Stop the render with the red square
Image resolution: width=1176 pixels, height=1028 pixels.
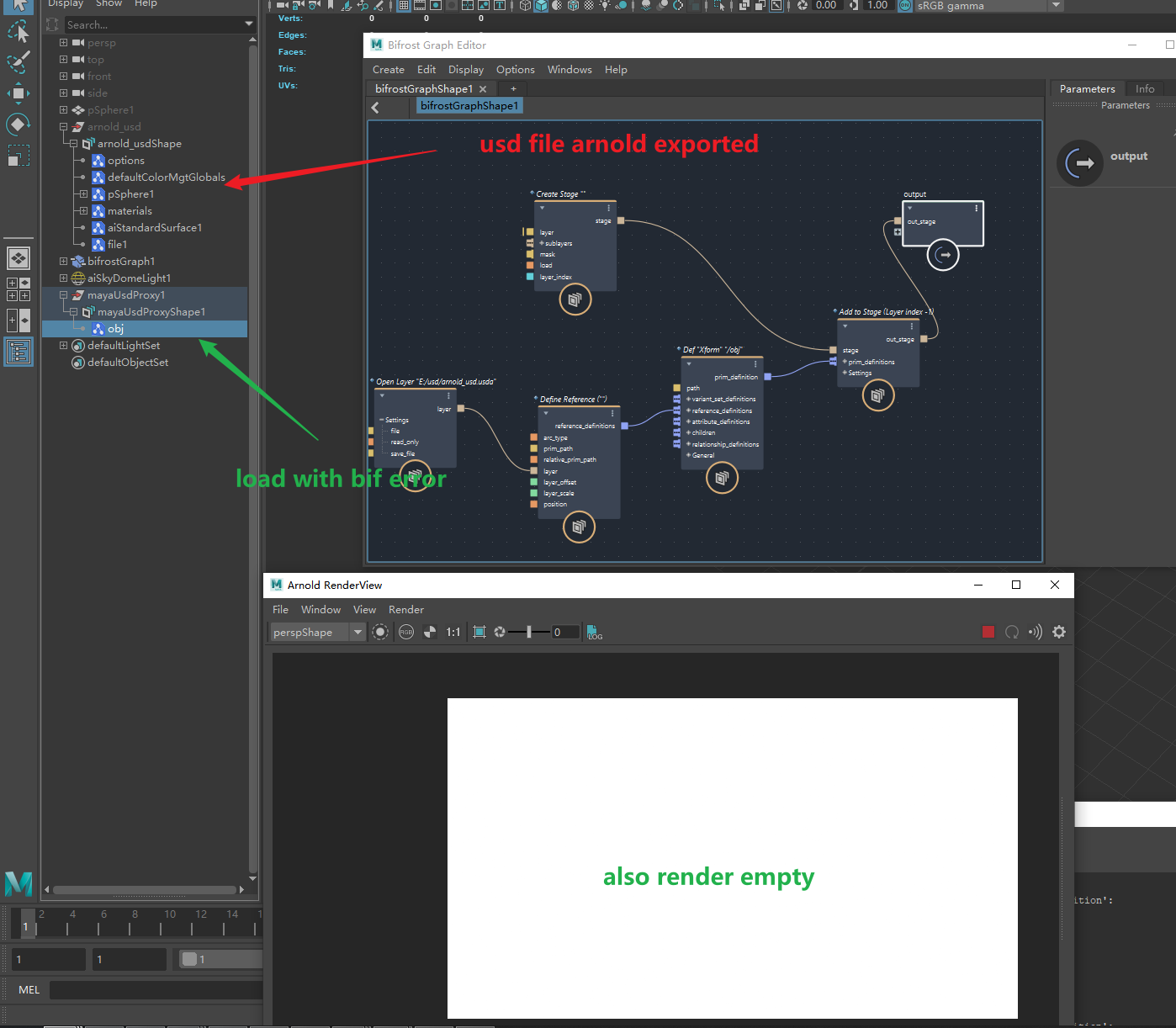988,631
